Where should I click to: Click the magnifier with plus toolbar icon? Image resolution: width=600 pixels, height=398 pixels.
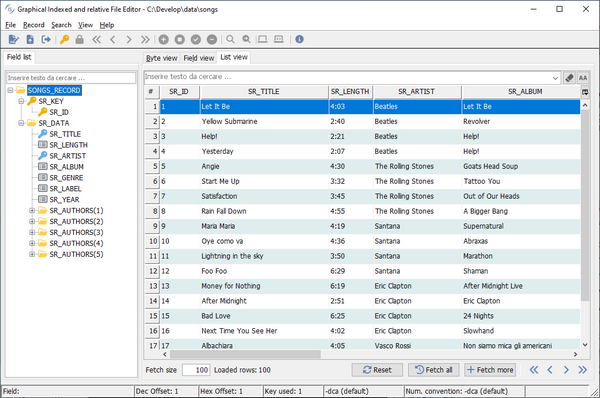pos(246,39)
